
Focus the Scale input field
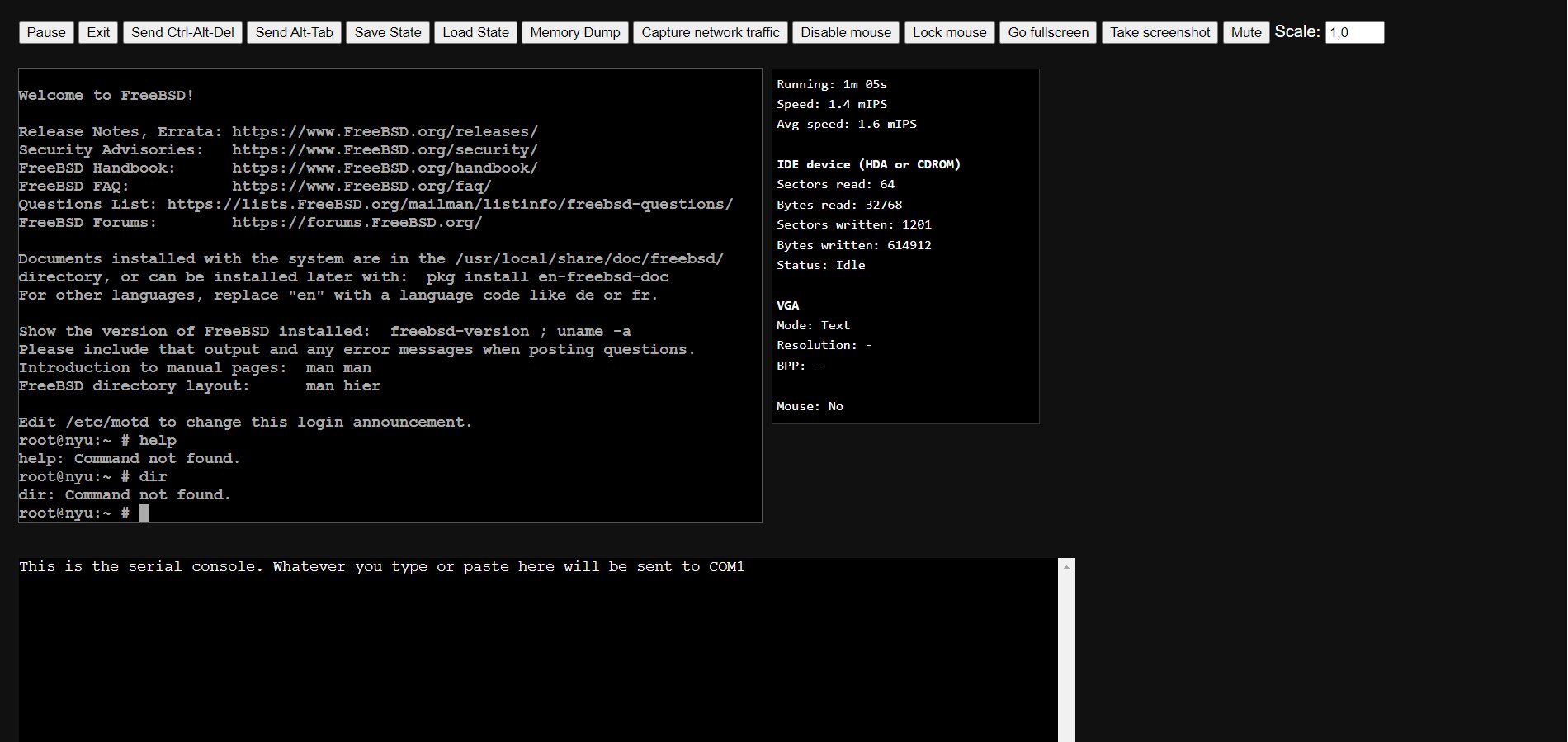[x=1354, y=32]
